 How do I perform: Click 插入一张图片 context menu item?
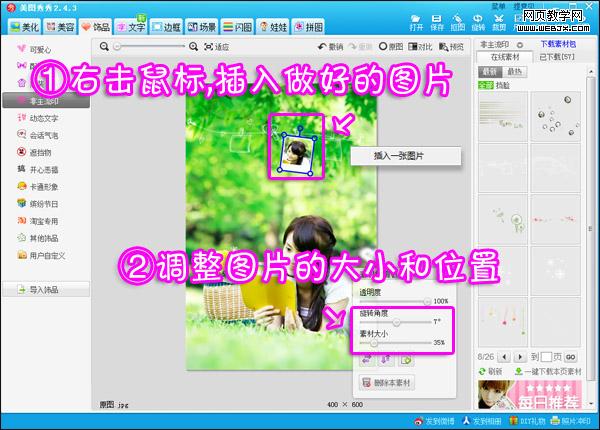[403, 156]
